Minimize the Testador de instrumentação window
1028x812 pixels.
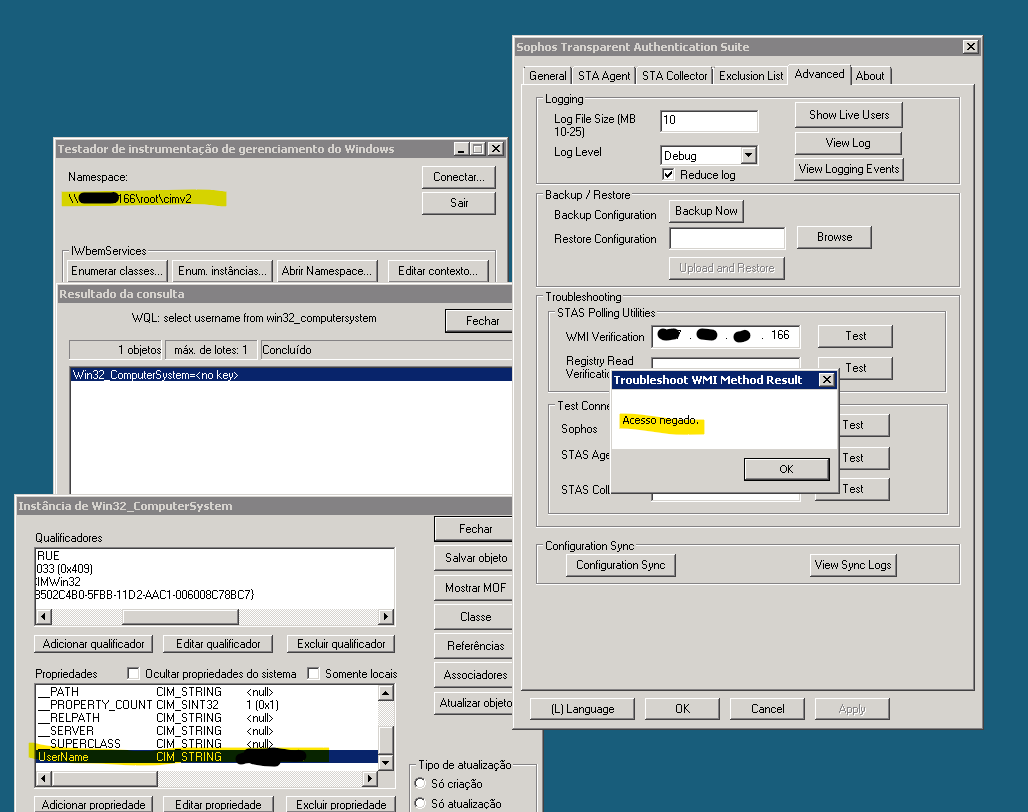pyautogui.click(x=462, y=149)
